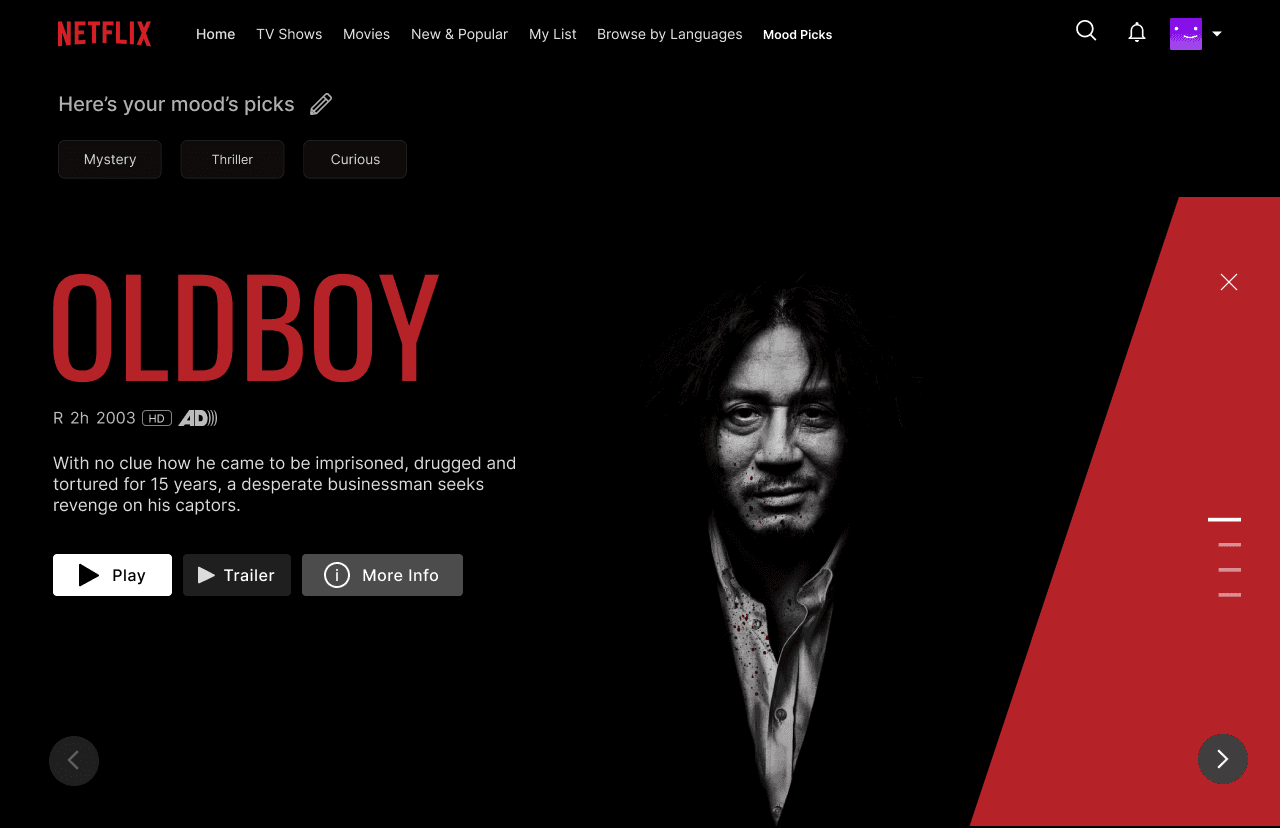Open the Browse by Languages menu
Viewport: 1280px width, 828px height.
pos(670,34)
